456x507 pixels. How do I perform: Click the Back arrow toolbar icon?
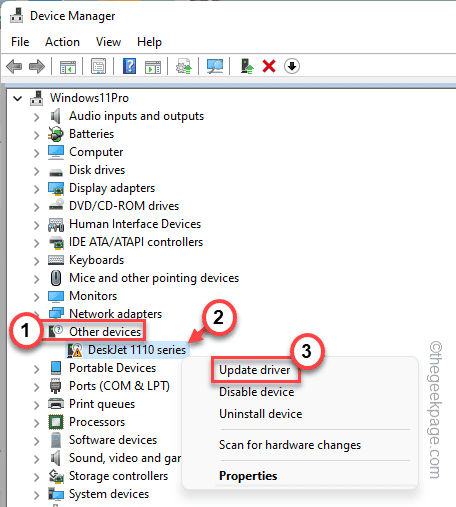[14, 66]
